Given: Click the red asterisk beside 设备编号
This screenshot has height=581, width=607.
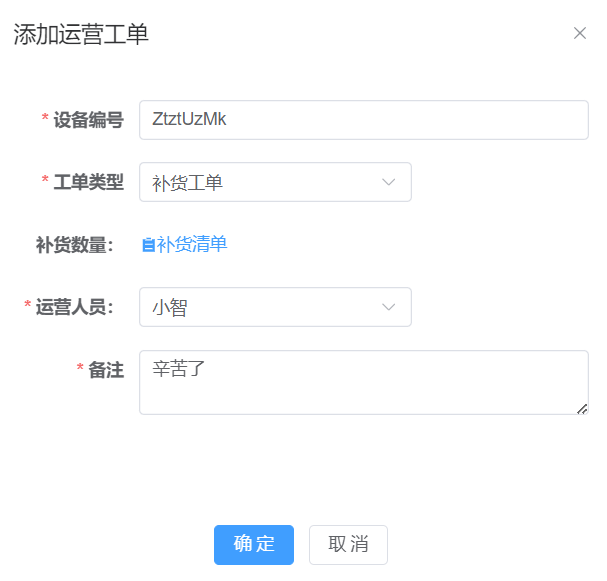Looking at the screenshot, I should 45,120.
